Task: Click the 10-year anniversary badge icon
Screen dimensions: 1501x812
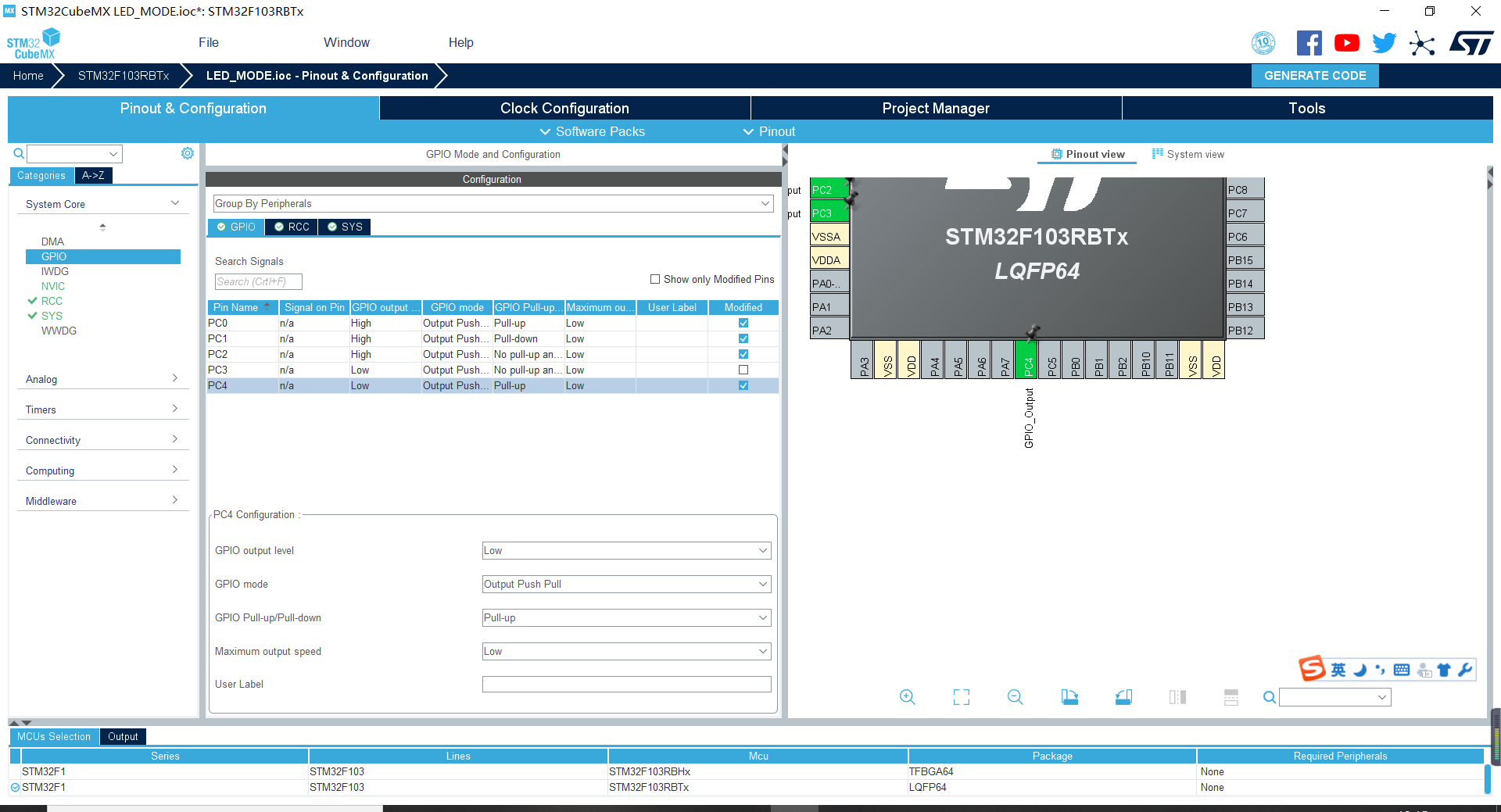Action: 1263,43
